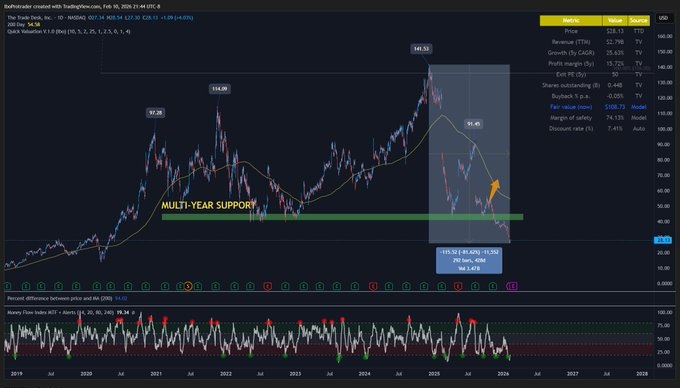This screenshot has height=388, width=680.
Task: Click the 200 Day moving average legend
Action: (23, 25)
